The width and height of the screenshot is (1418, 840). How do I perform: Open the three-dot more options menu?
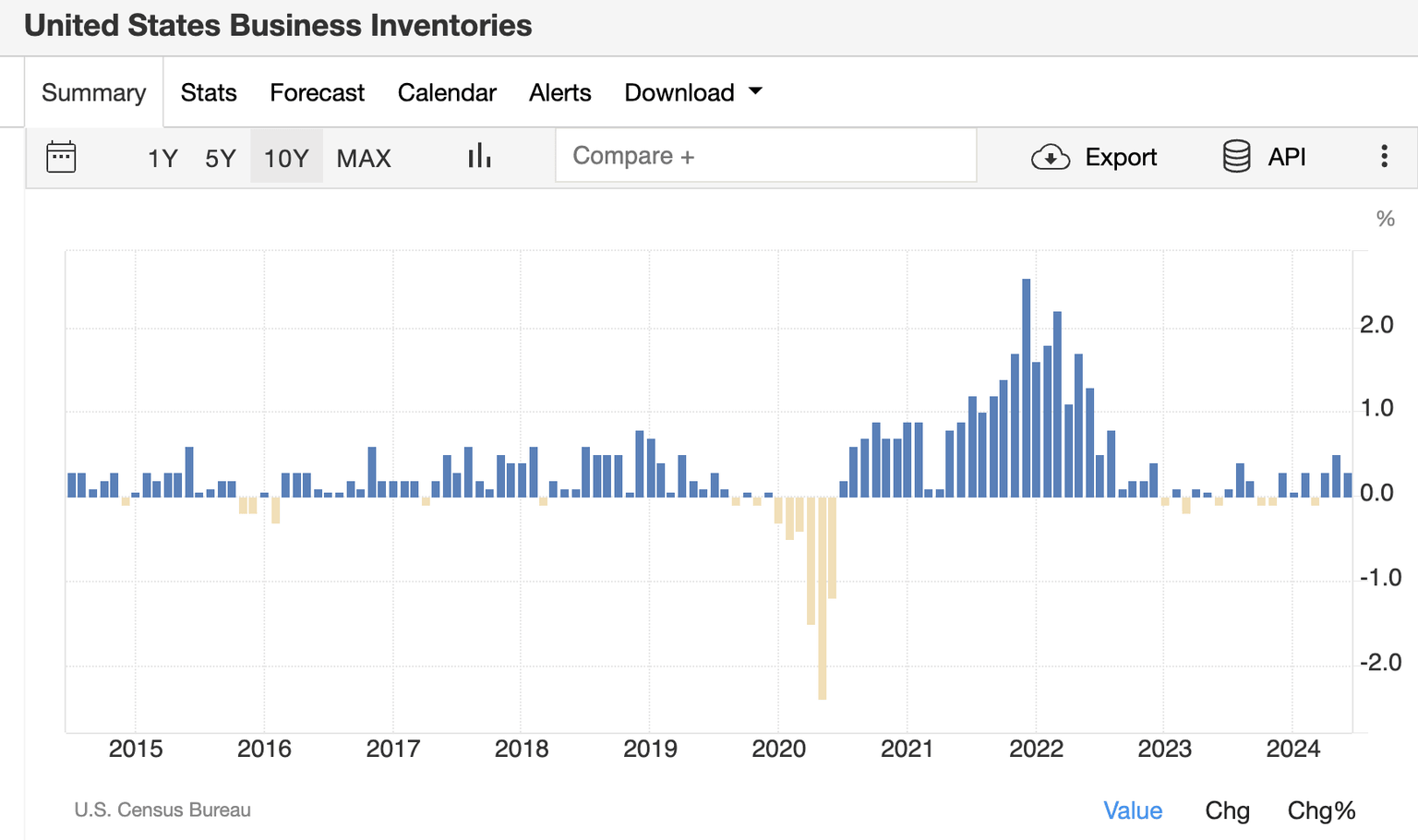pos(1384,157)
